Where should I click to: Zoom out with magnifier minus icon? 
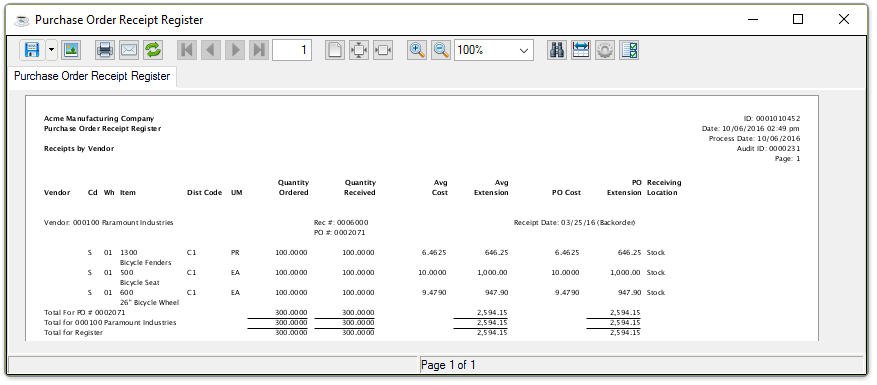click(x=441, y=50)
